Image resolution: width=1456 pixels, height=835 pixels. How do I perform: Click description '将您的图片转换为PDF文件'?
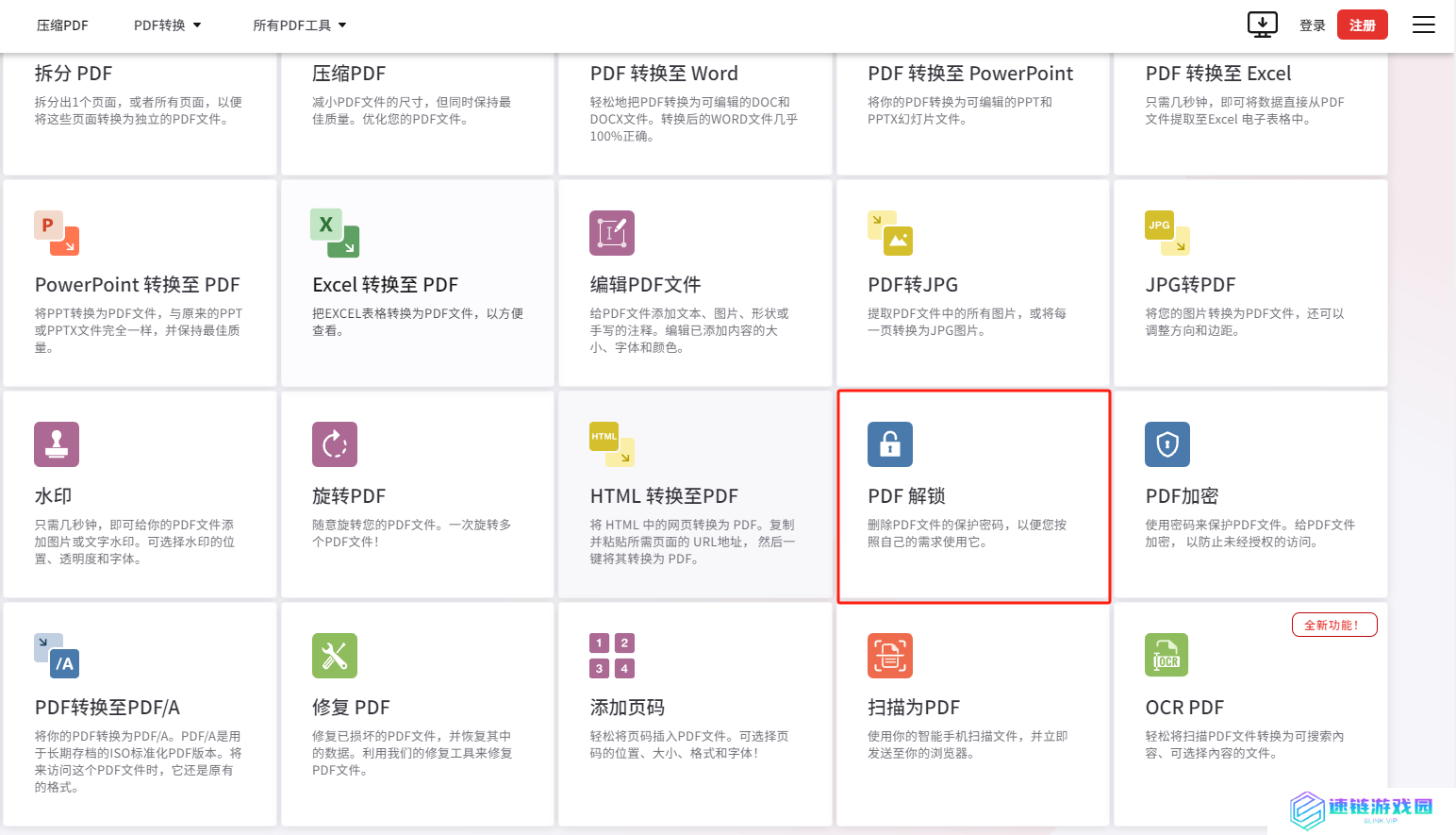point(1245,322)
